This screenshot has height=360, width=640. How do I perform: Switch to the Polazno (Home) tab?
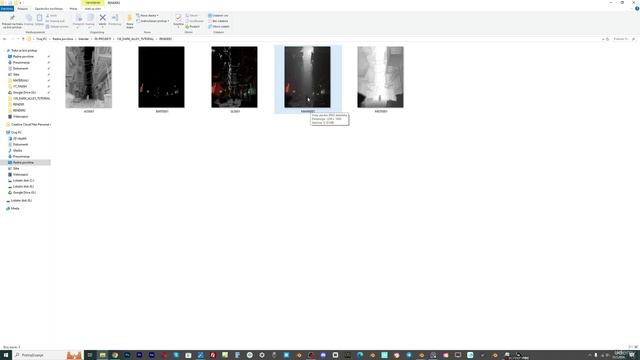(22, 9)
